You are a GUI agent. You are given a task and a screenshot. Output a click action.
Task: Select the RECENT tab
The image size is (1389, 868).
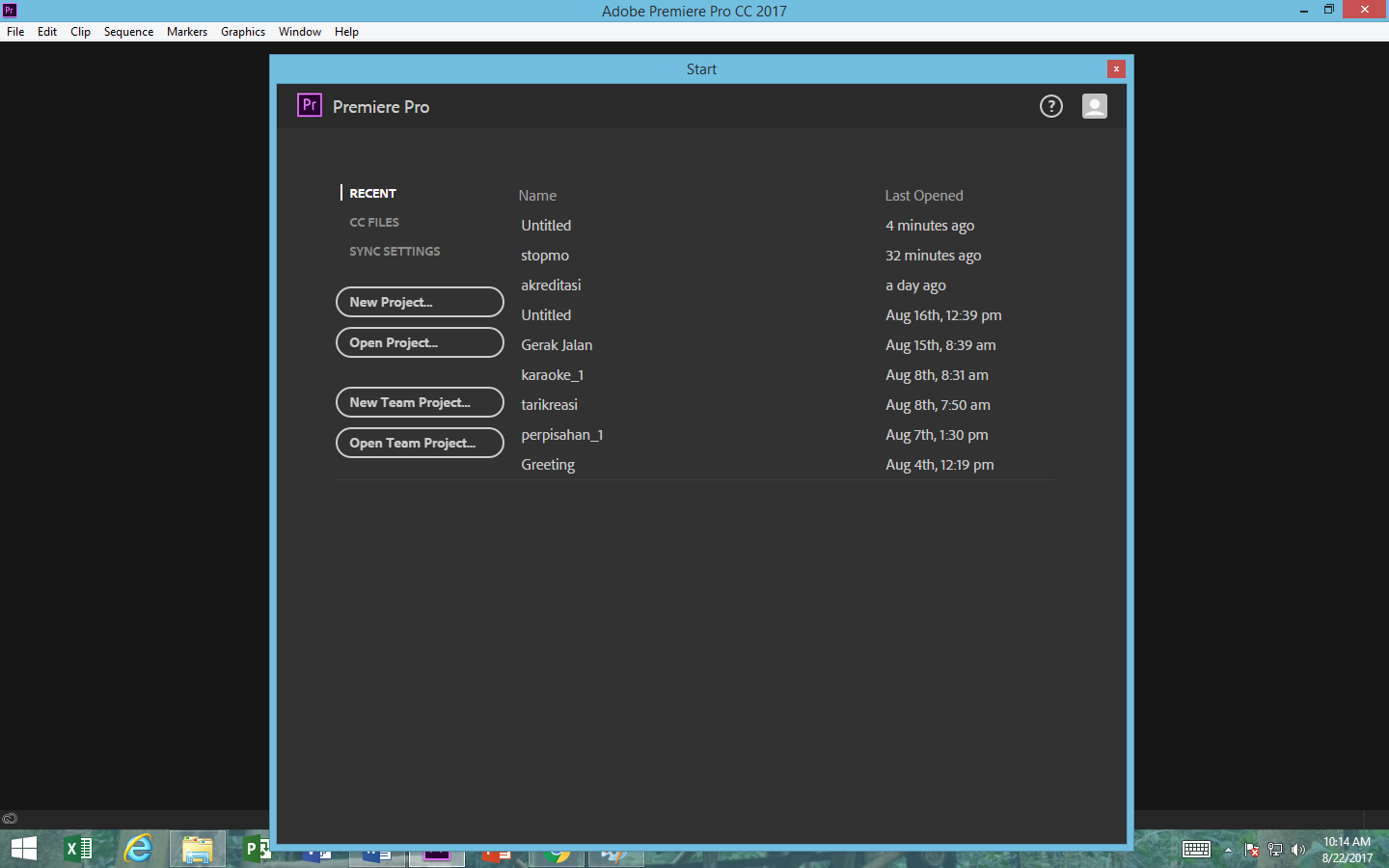coord(372,193)
